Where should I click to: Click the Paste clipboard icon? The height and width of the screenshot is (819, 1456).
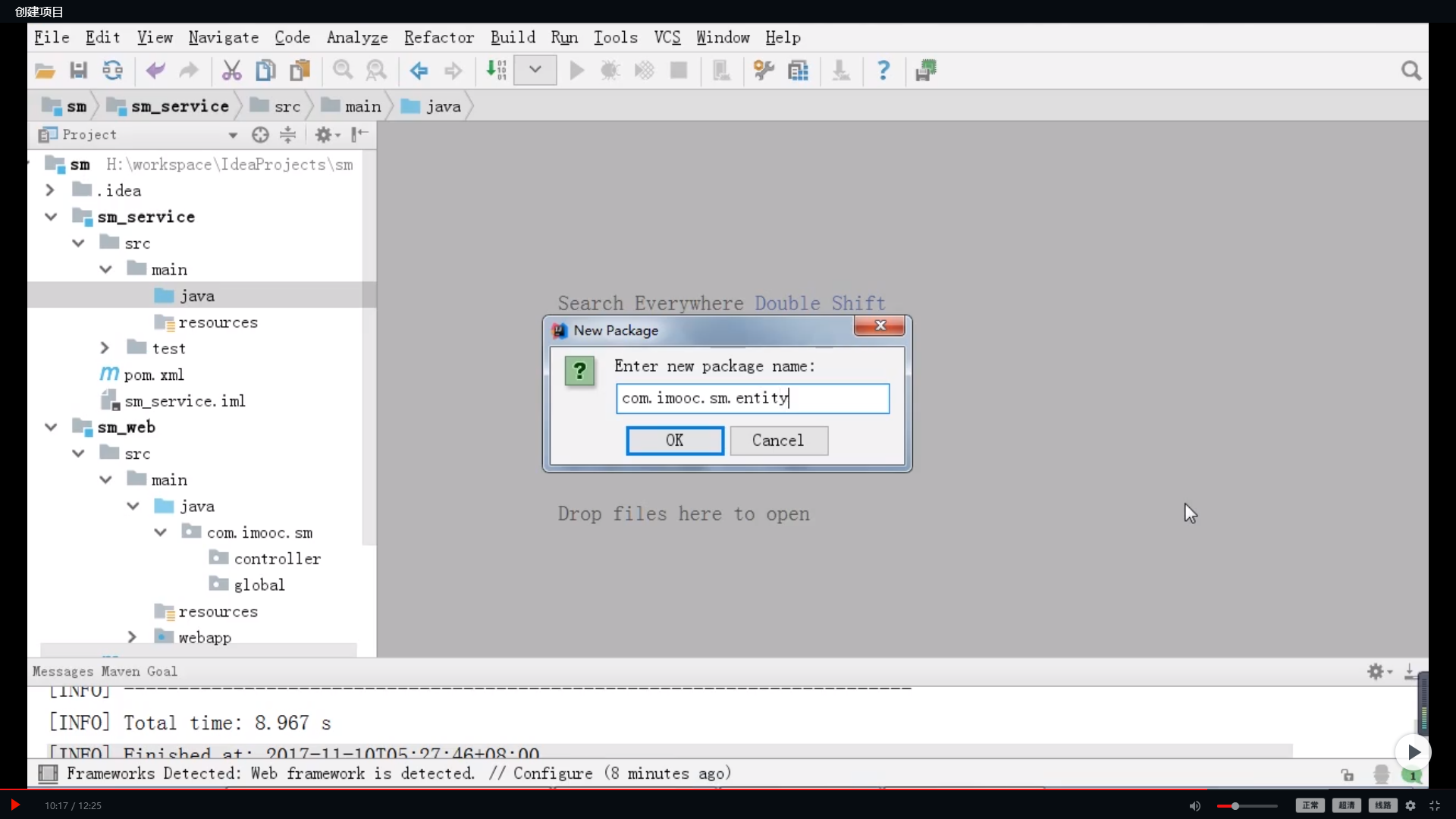[x=300, y=71]
